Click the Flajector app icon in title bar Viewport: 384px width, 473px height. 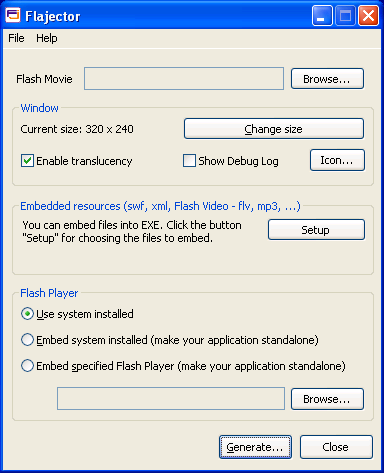[13, 15]
